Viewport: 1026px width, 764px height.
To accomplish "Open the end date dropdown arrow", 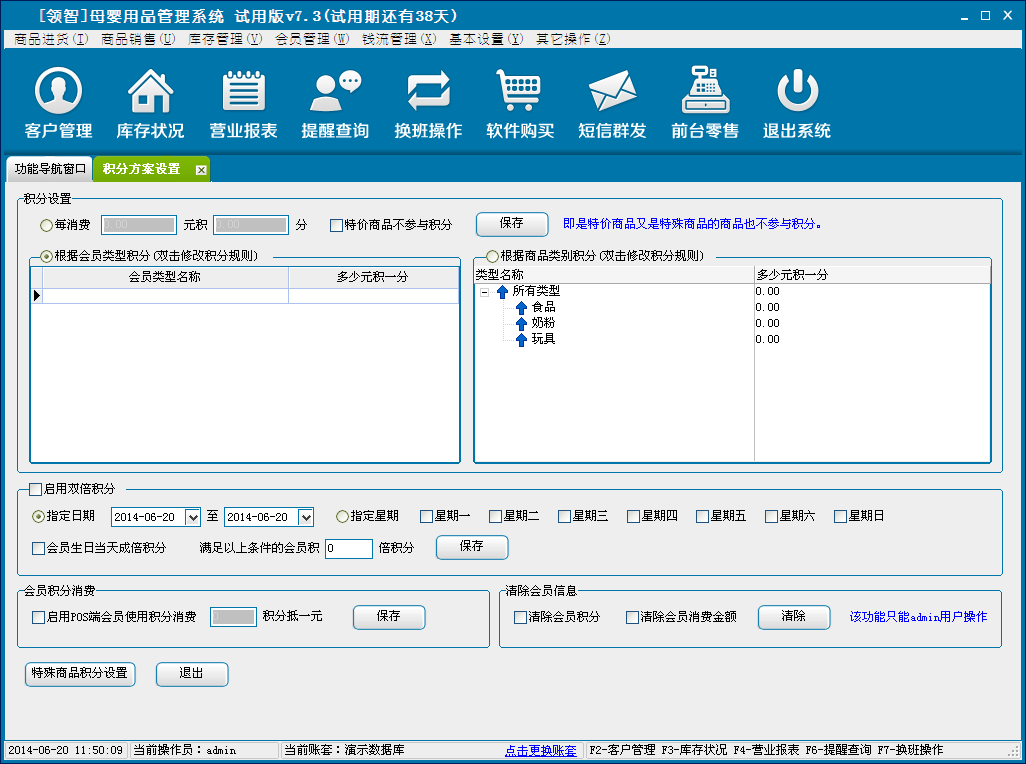I will [x=306, y=517].
